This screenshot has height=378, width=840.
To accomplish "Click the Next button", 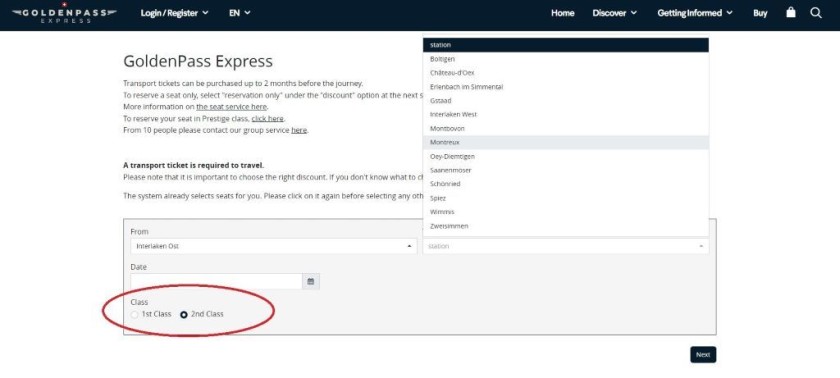I will click(x=703, y=354).
